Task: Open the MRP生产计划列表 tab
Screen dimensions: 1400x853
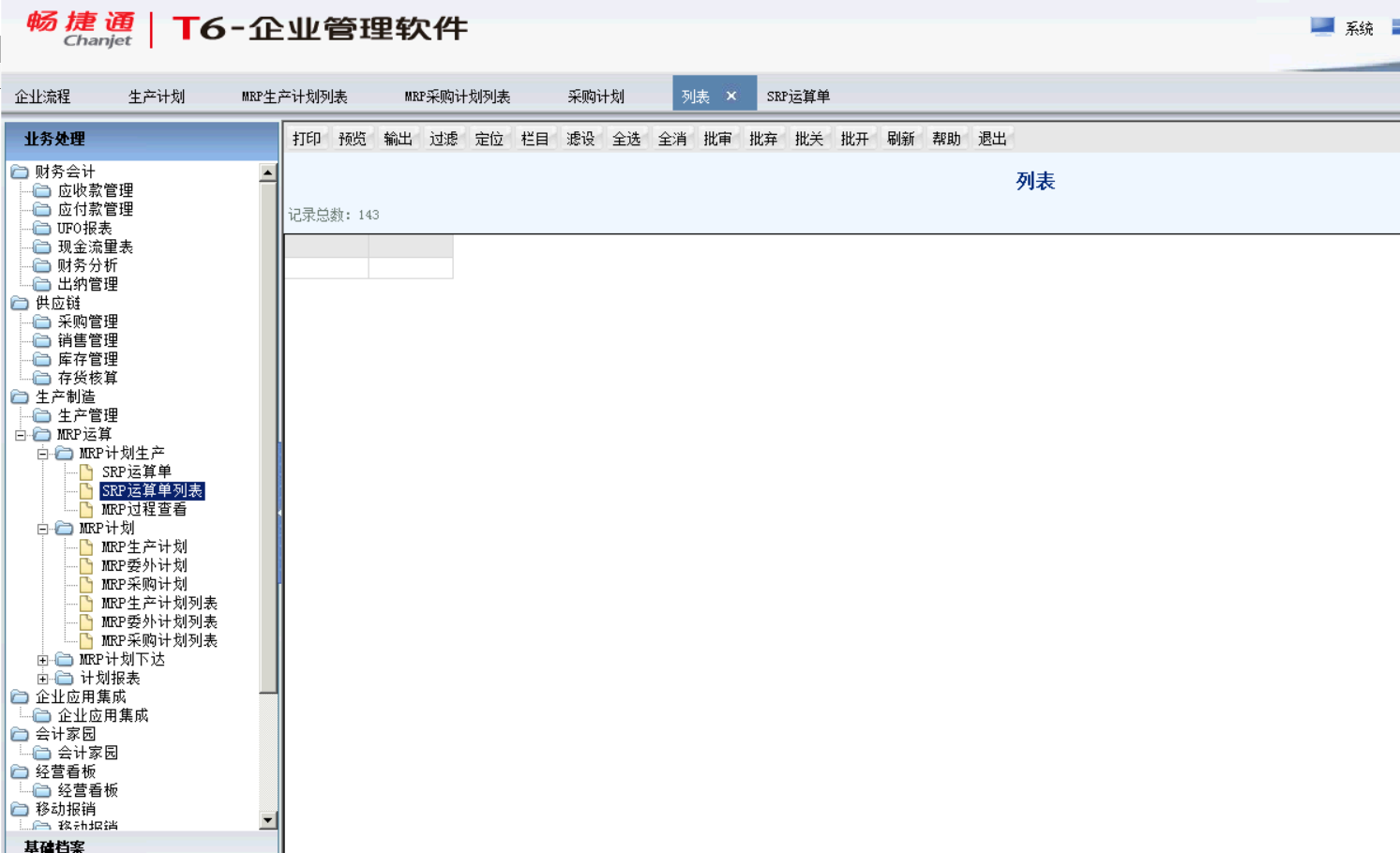Action: 294,97
